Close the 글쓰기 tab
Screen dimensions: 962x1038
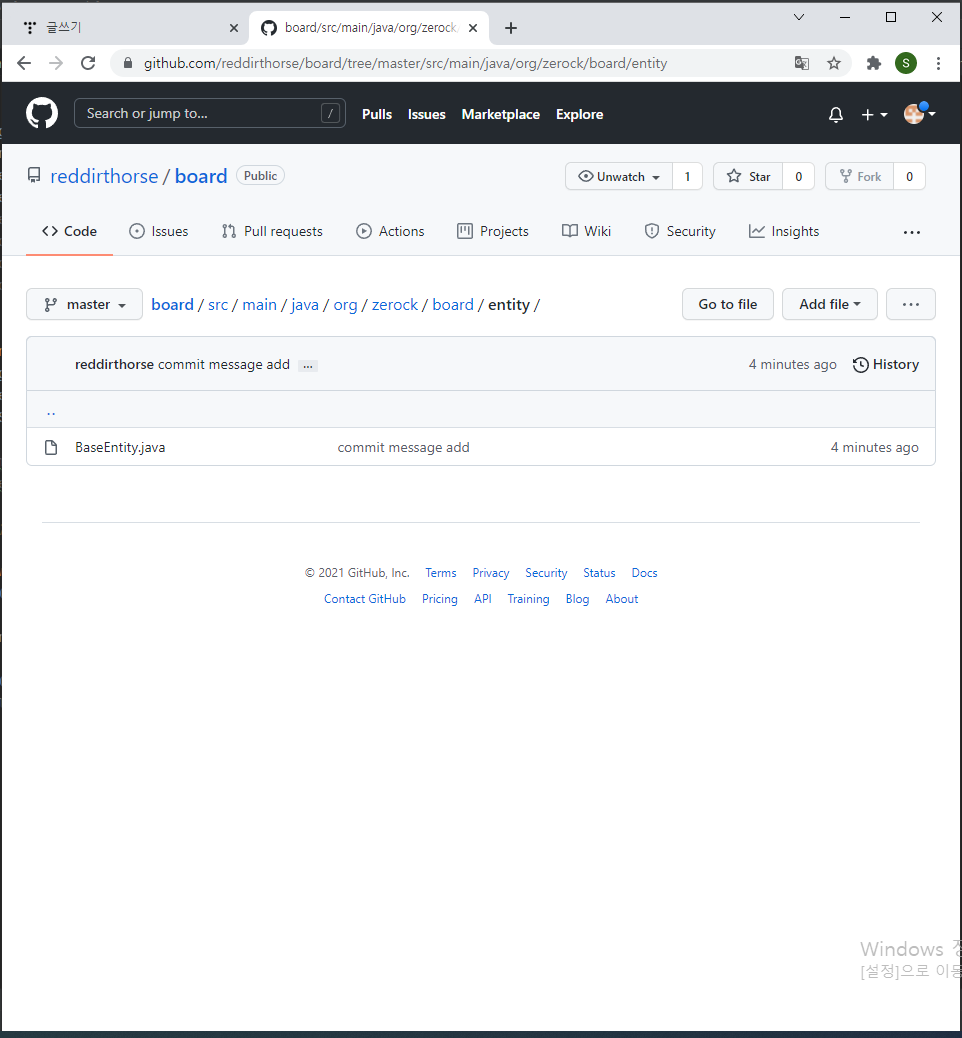(x=234, y=28)
